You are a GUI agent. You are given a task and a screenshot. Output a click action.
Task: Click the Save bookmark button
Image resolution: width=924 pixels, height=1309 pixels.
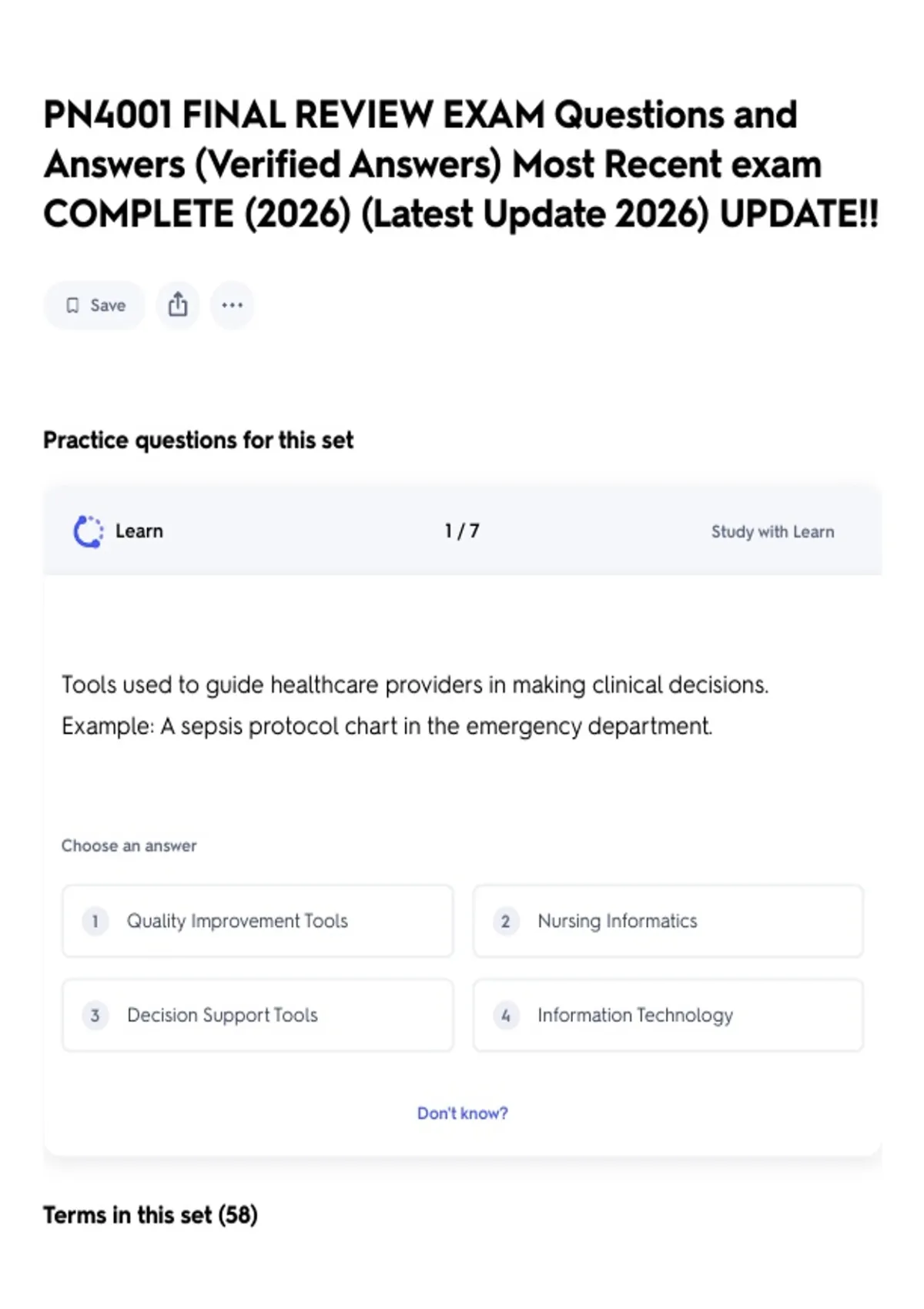coord(94,306)
